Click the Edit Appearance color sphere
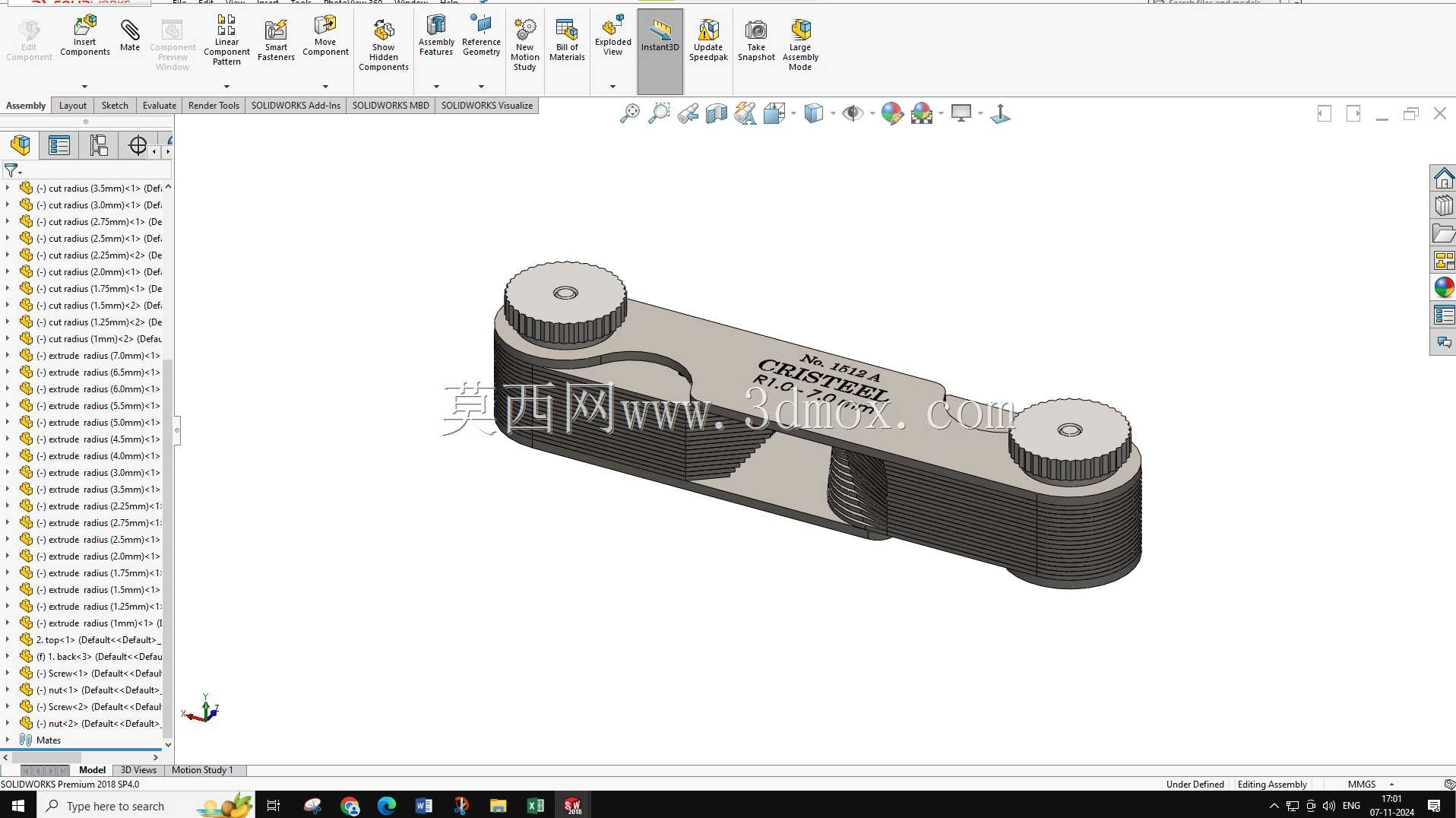1456x818 pixels. coord(892,114)
